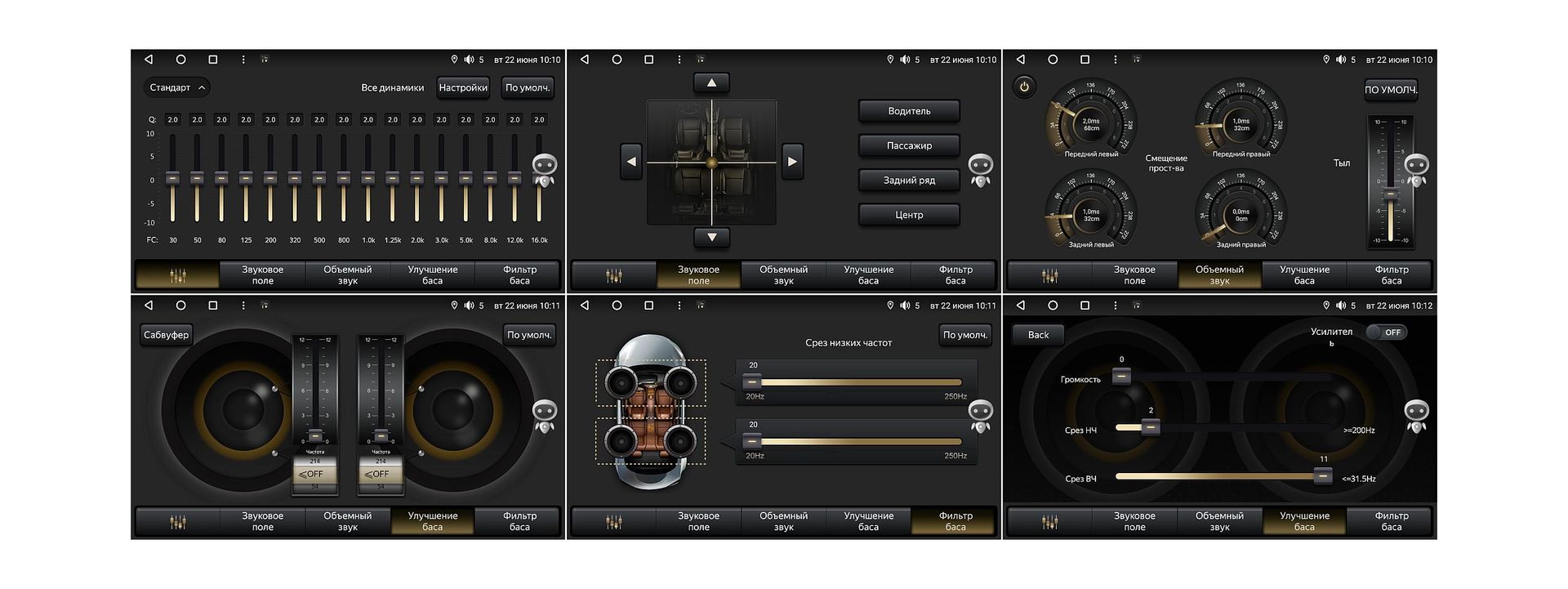This screenshot has width=1568, height=589.
Task: Click the Сабвуфер button
Action: [166, 335]
